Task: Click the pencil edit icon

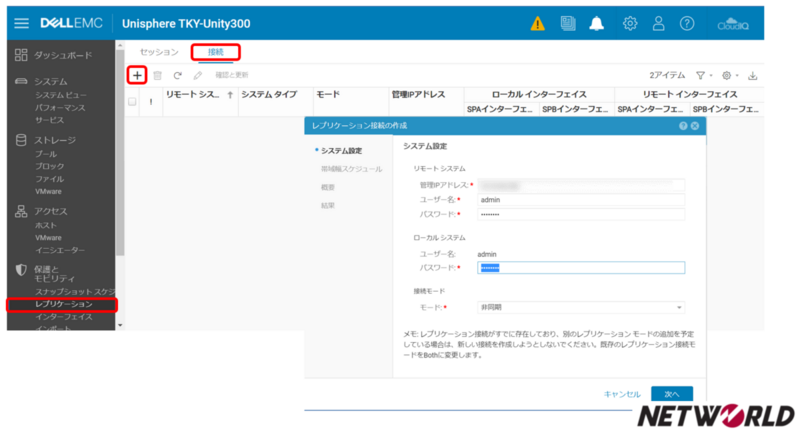Action: pos(198,75)
